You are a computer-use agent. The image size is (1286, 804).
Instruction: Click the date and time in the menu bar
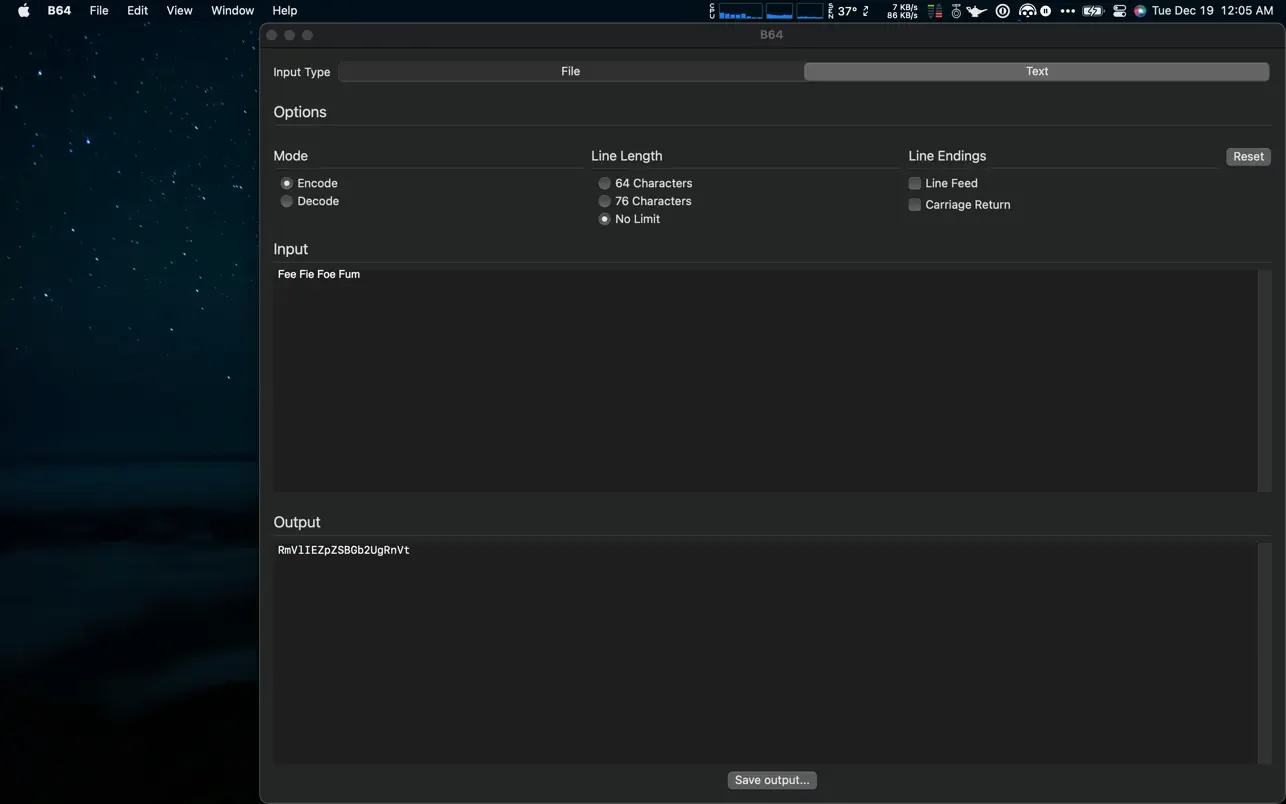[1212, 11]
